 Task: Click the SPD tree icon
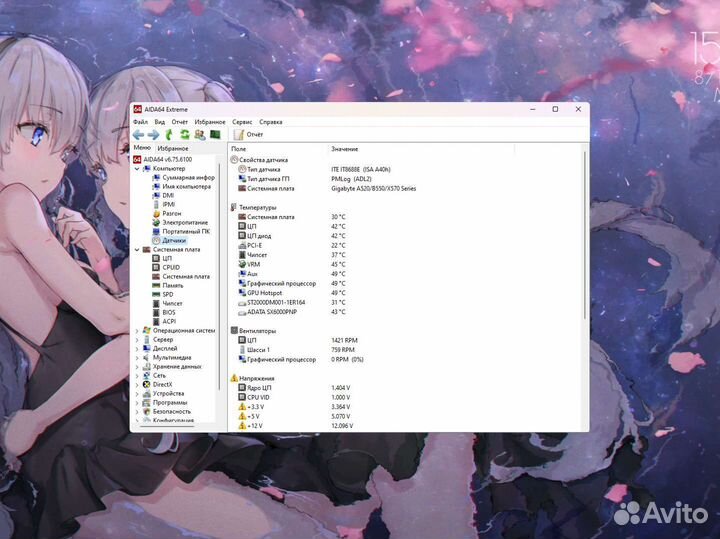(156, 294)
